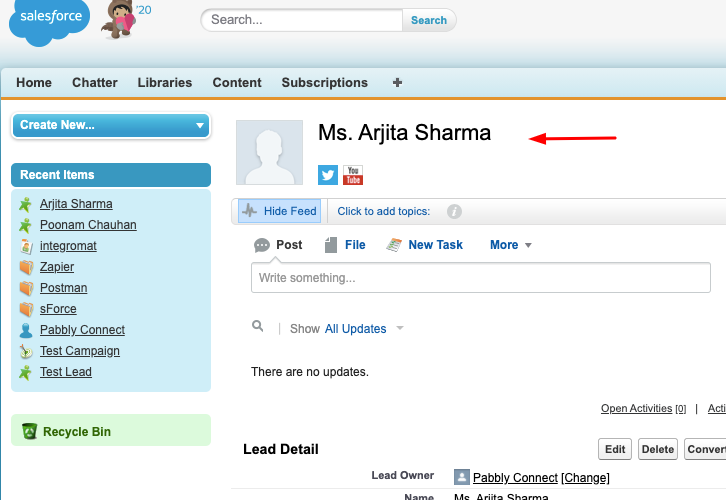Open the Zapier recent item link
This screenshot has height=500, width=726.
pyautogui.click(x=57, y=267)
